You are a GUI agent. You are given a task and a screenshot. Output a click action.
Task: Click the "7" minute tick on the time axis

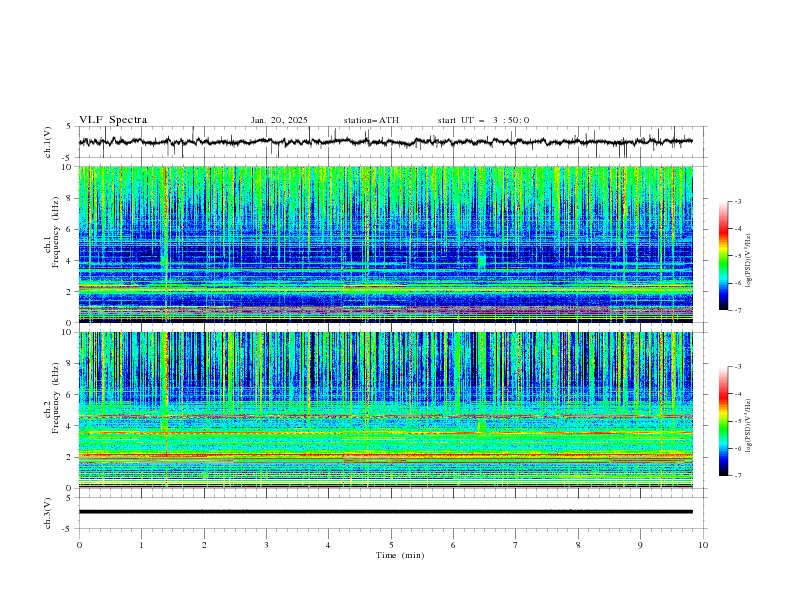[516, 545]
